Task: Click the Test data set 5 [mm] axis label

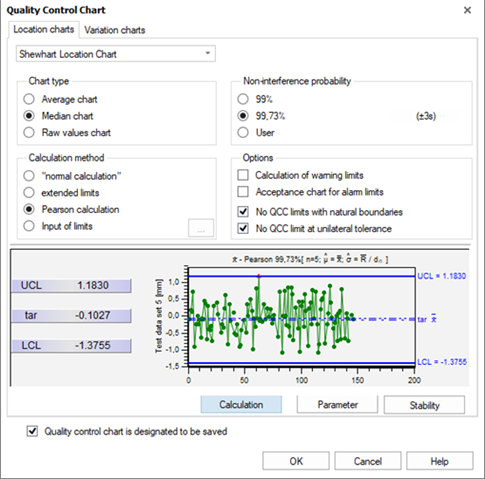Action: [x=159, y=316]
